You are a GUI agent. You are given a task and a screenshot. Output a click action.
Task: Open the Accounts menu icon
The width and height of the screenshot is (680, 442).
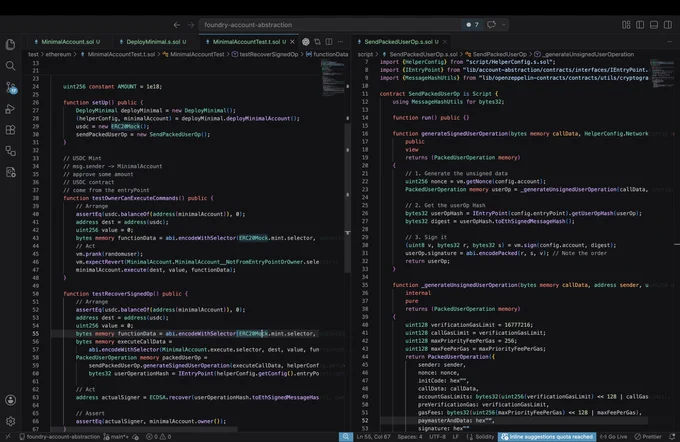point(10,400)
